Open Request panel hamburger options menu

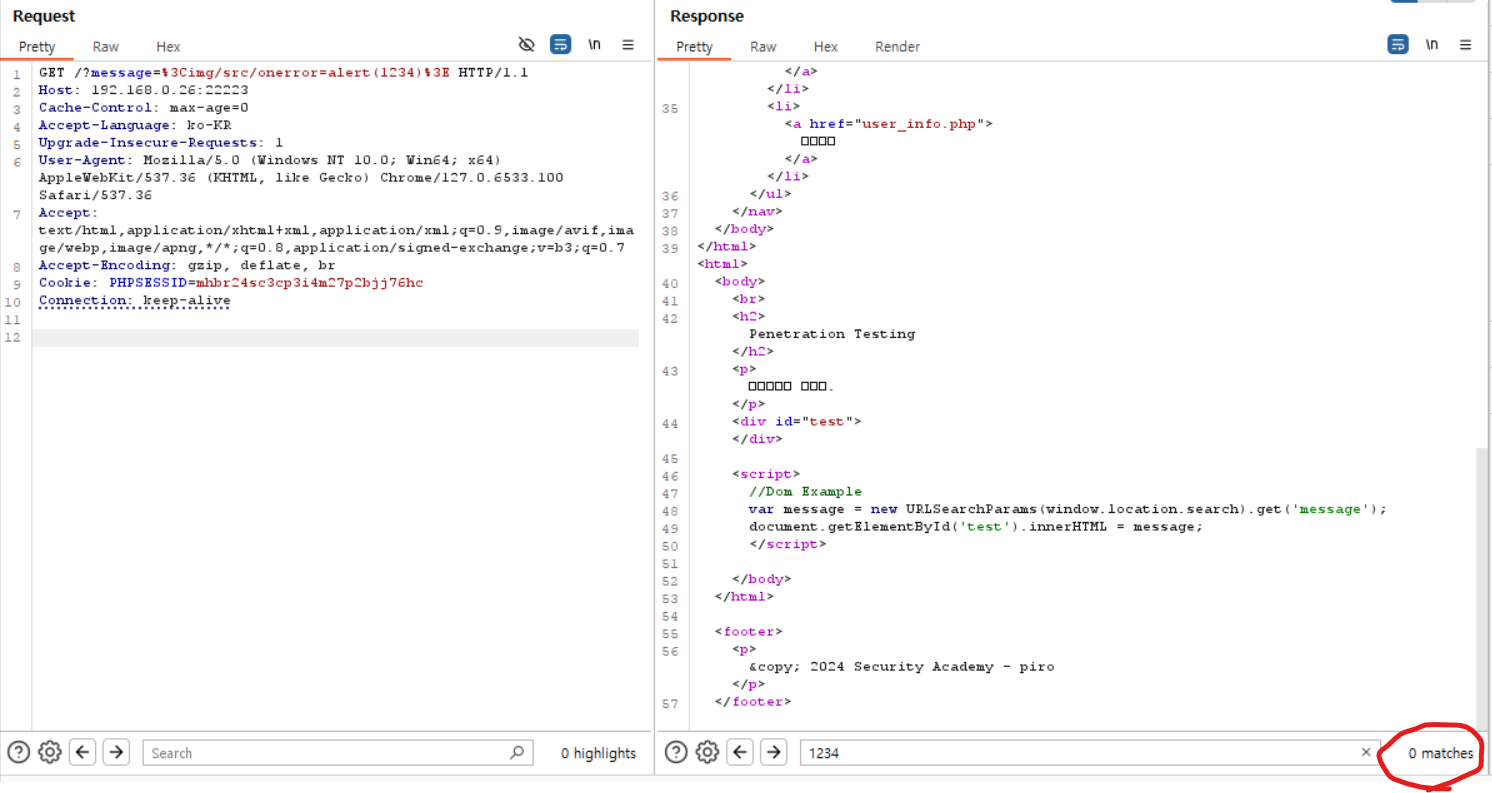(628, 44)
